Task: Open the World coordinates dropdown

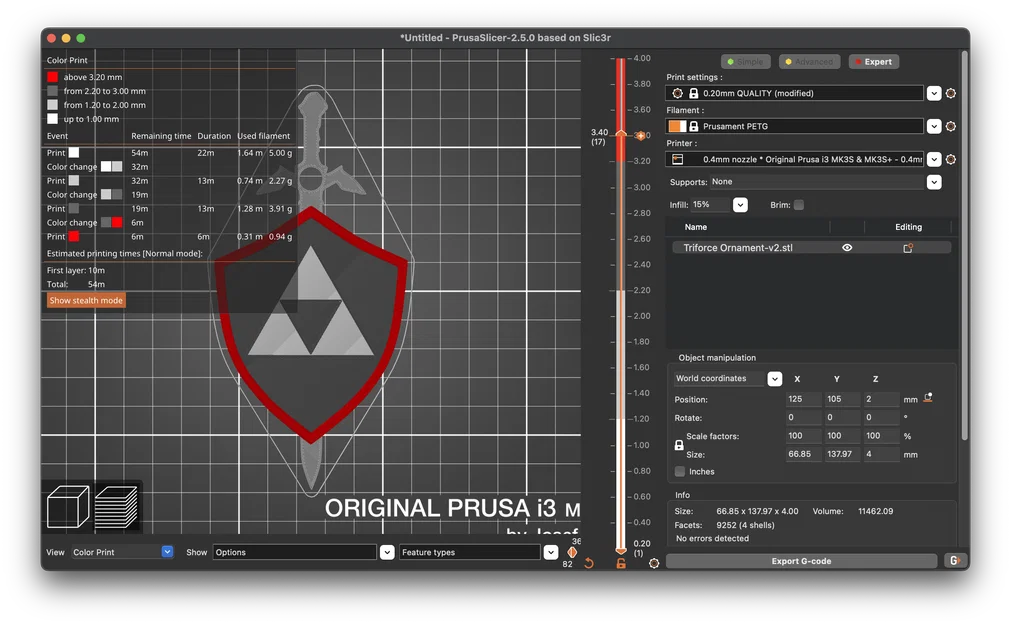Action: point(774,379)
